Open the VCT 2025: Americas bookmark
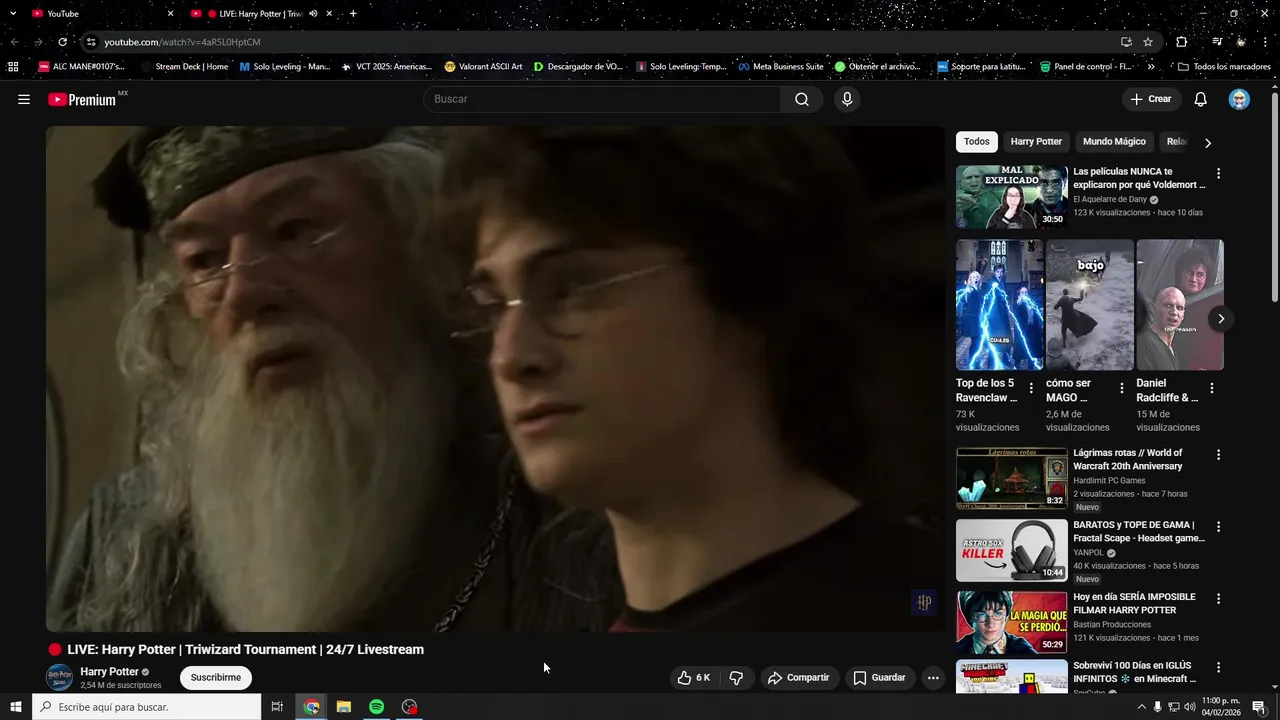This screenshot has height=720, width=1280. pyautogui.click(x=386, y=67)
